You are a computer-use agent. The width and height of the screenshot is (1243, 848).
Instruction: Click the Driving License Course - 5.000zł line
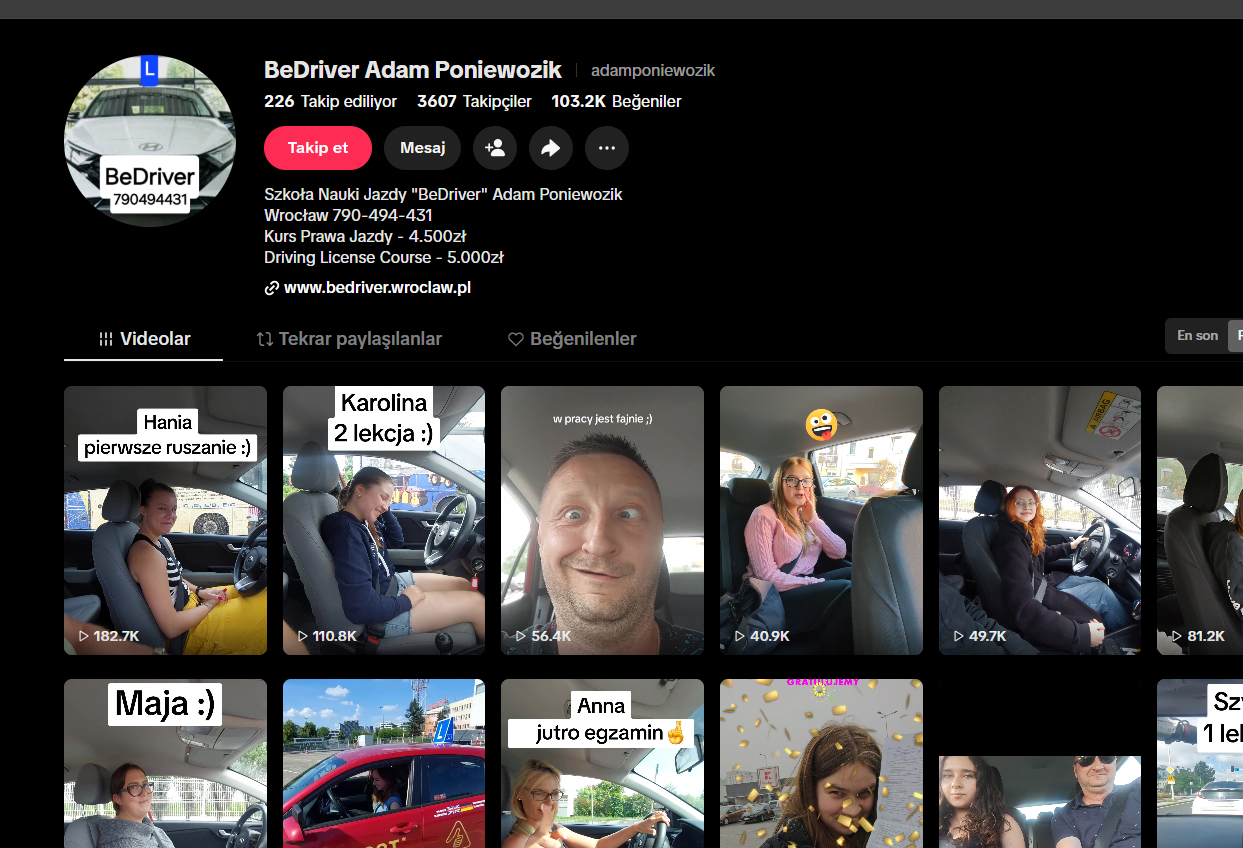coord(383,257)
